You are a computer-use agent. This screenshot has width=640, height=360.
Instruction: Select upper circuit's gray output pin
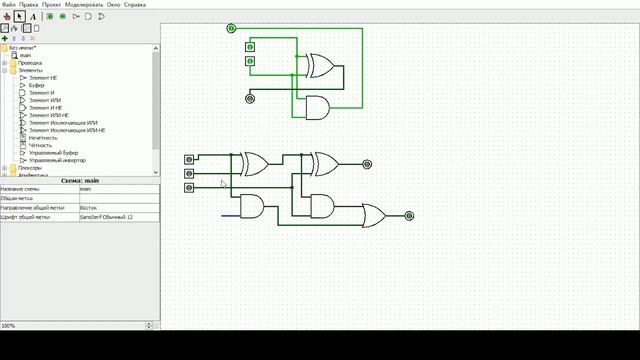[x=250, y=99]
